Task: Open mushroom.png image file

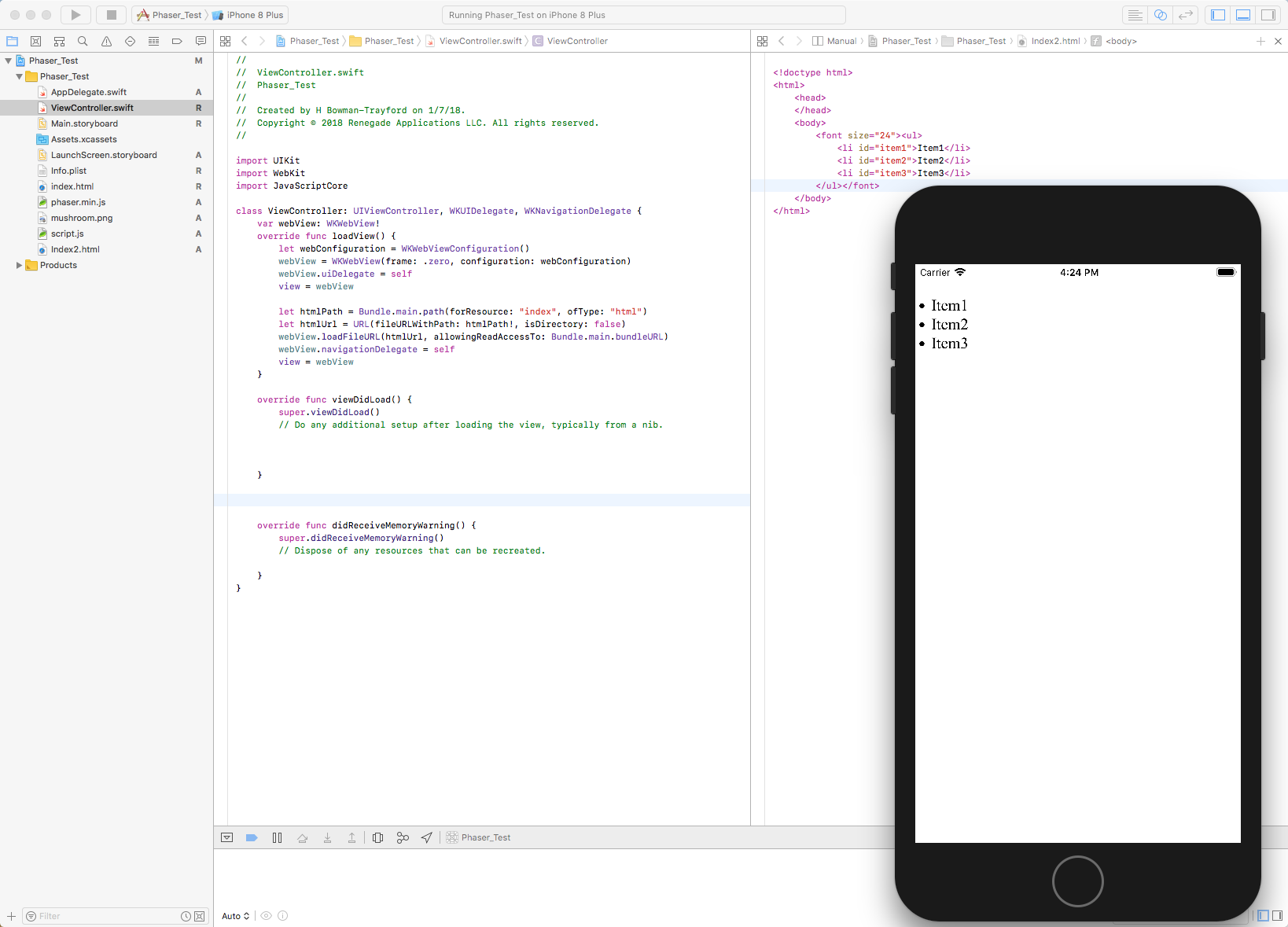Action: [x=82, y=218]
